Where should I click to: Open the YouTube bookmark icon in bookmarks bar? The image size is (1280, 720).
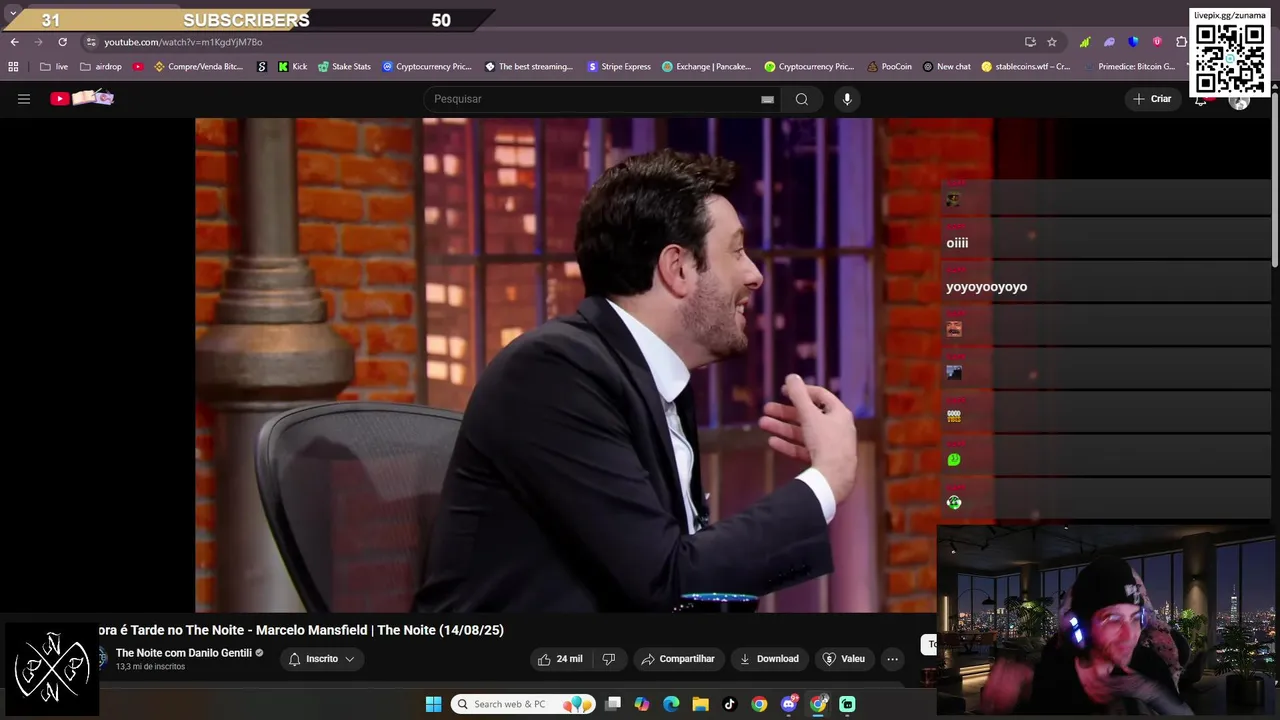pyautogui.click(x=138, y=67)
